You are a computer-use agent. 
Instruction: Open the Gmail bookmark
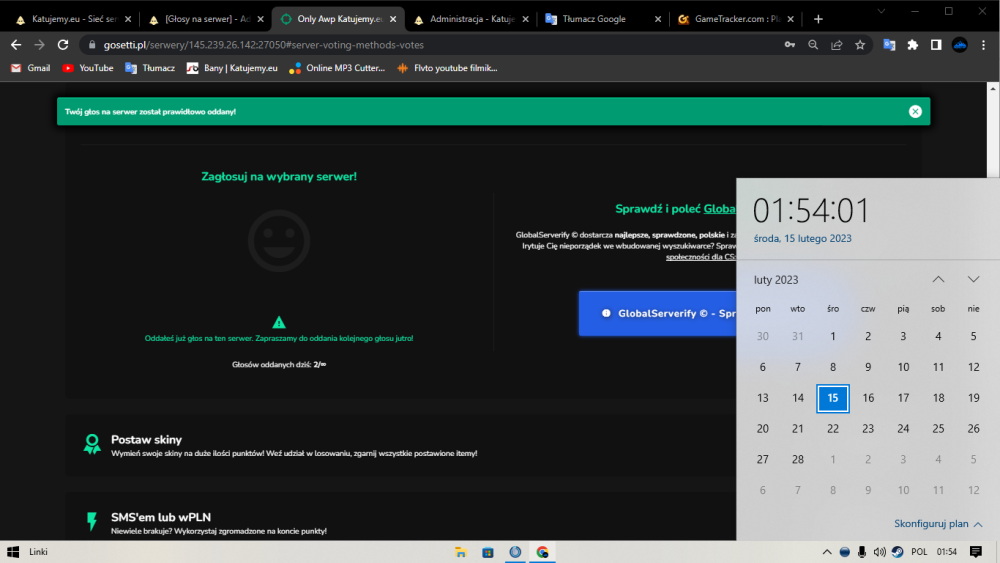(x=31, y=68)
